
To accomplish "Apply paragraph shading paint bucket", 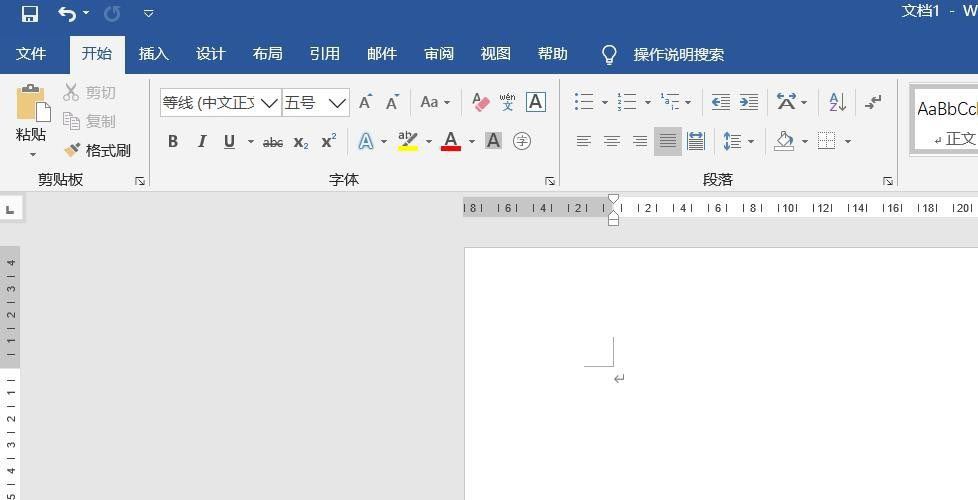I will (x=784, y=142).
